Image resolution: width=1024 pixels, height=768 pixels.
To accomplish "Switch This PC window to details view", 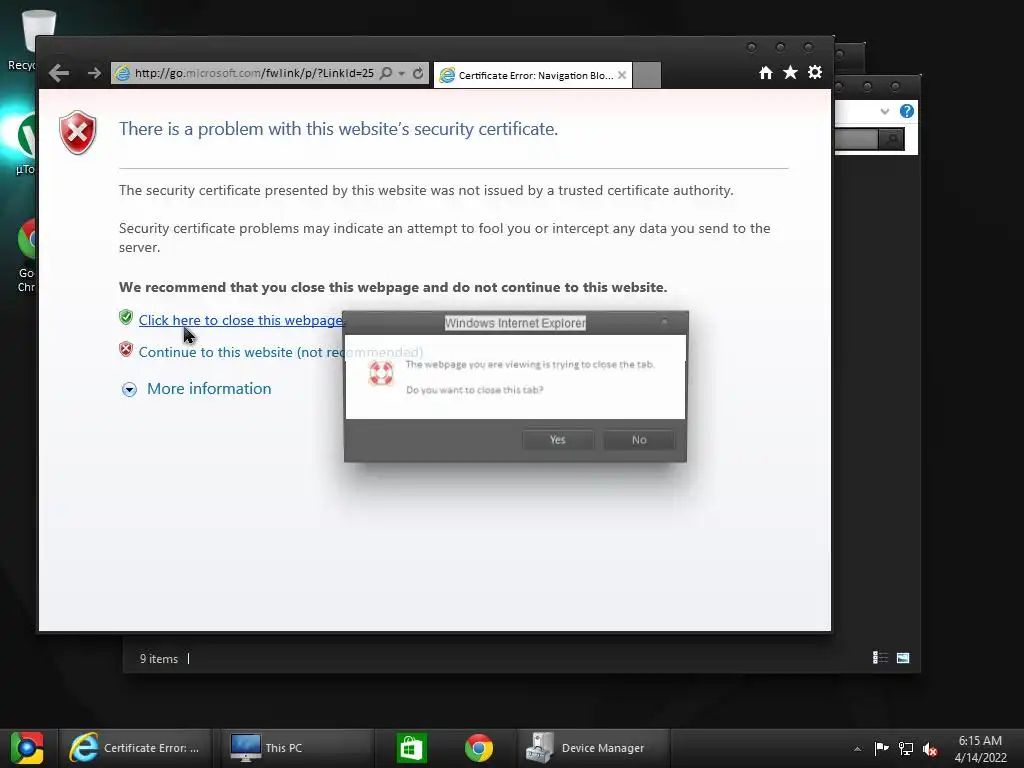I will [880, 658].
